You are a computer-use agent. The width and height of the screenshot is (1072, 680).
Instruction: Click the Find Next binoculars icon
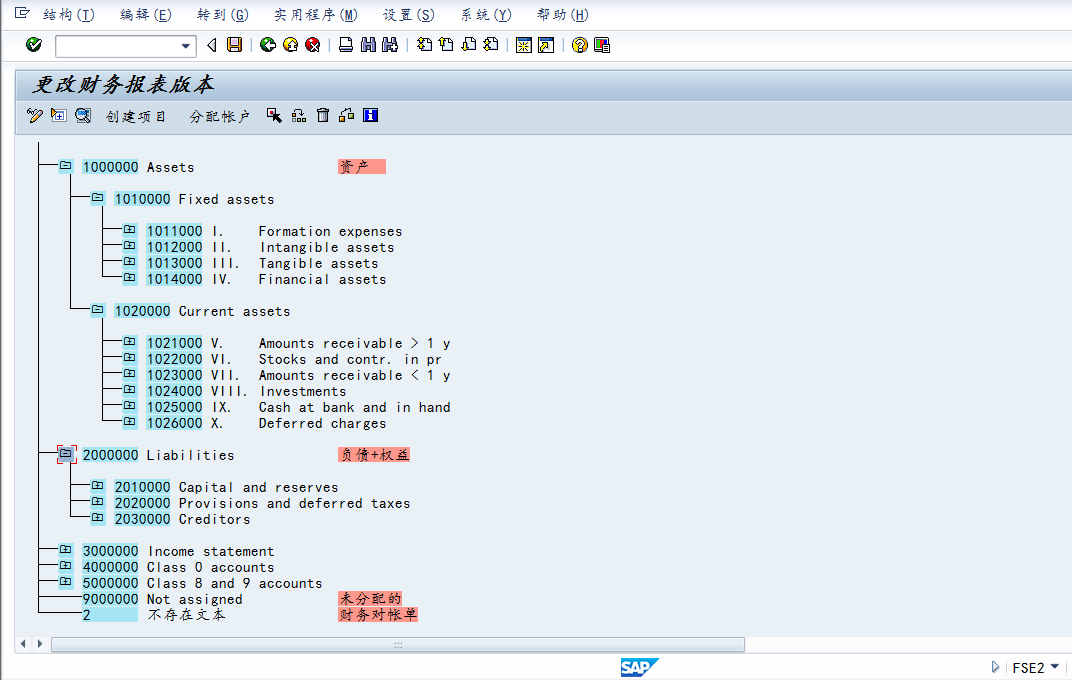click(x=390, y=45)
